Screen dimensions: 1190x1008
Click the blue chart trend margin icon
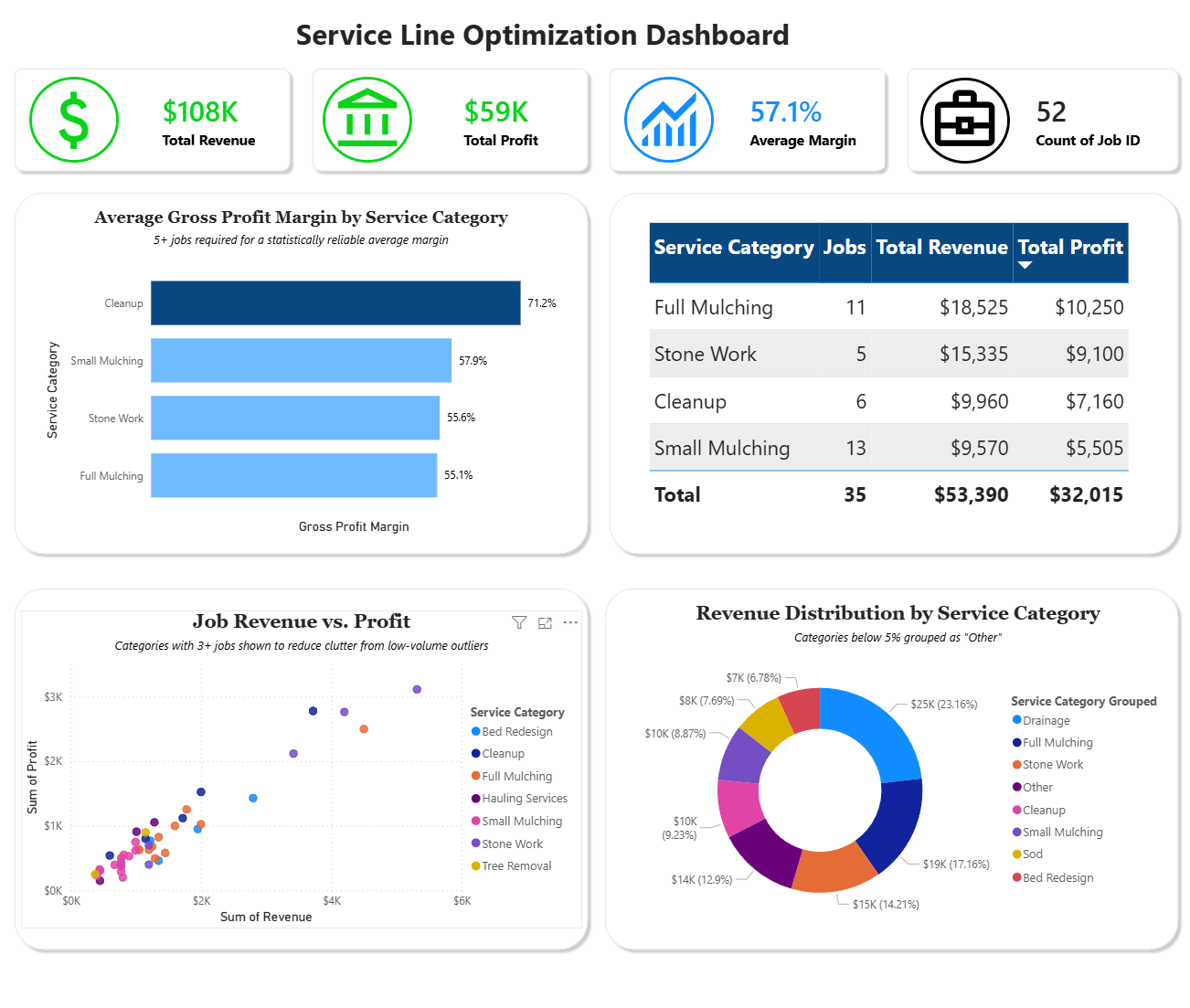[669, 120]
